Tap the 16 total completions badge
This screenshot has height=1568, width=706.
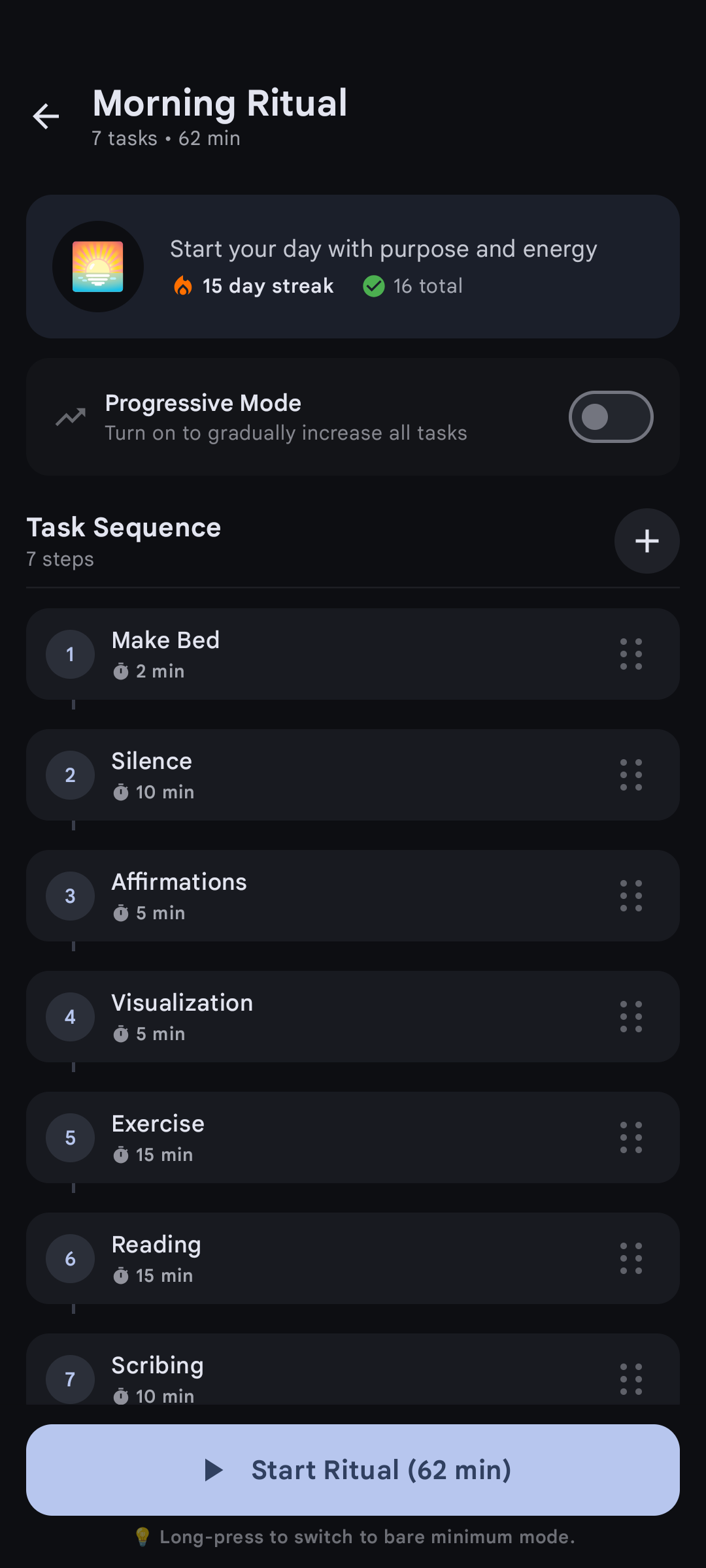pyautogui.click(x=413, y=286)
